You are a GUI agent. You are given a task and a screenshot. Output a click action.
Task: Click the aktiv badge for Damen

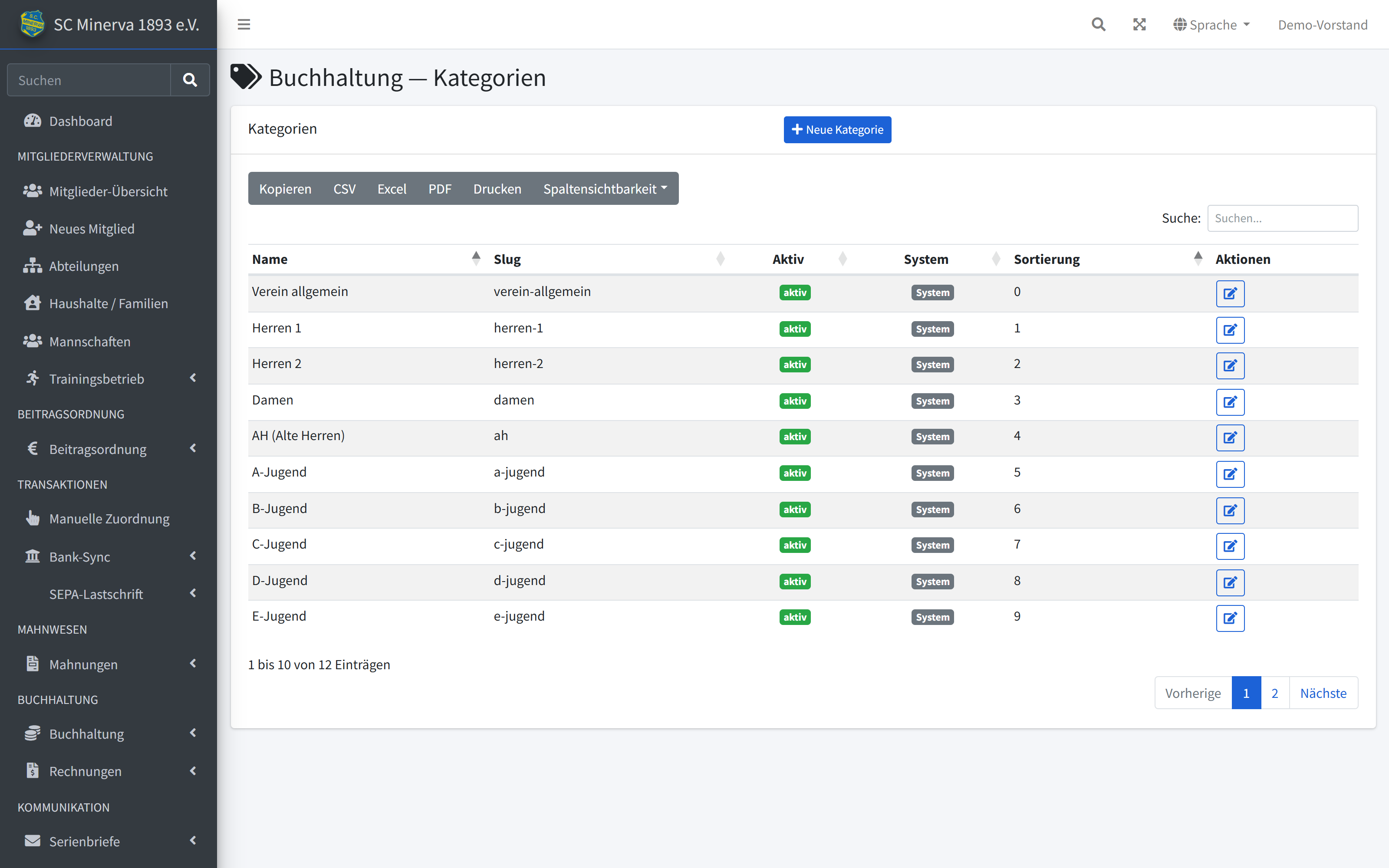pyautogui.click(x=795, y=401)
